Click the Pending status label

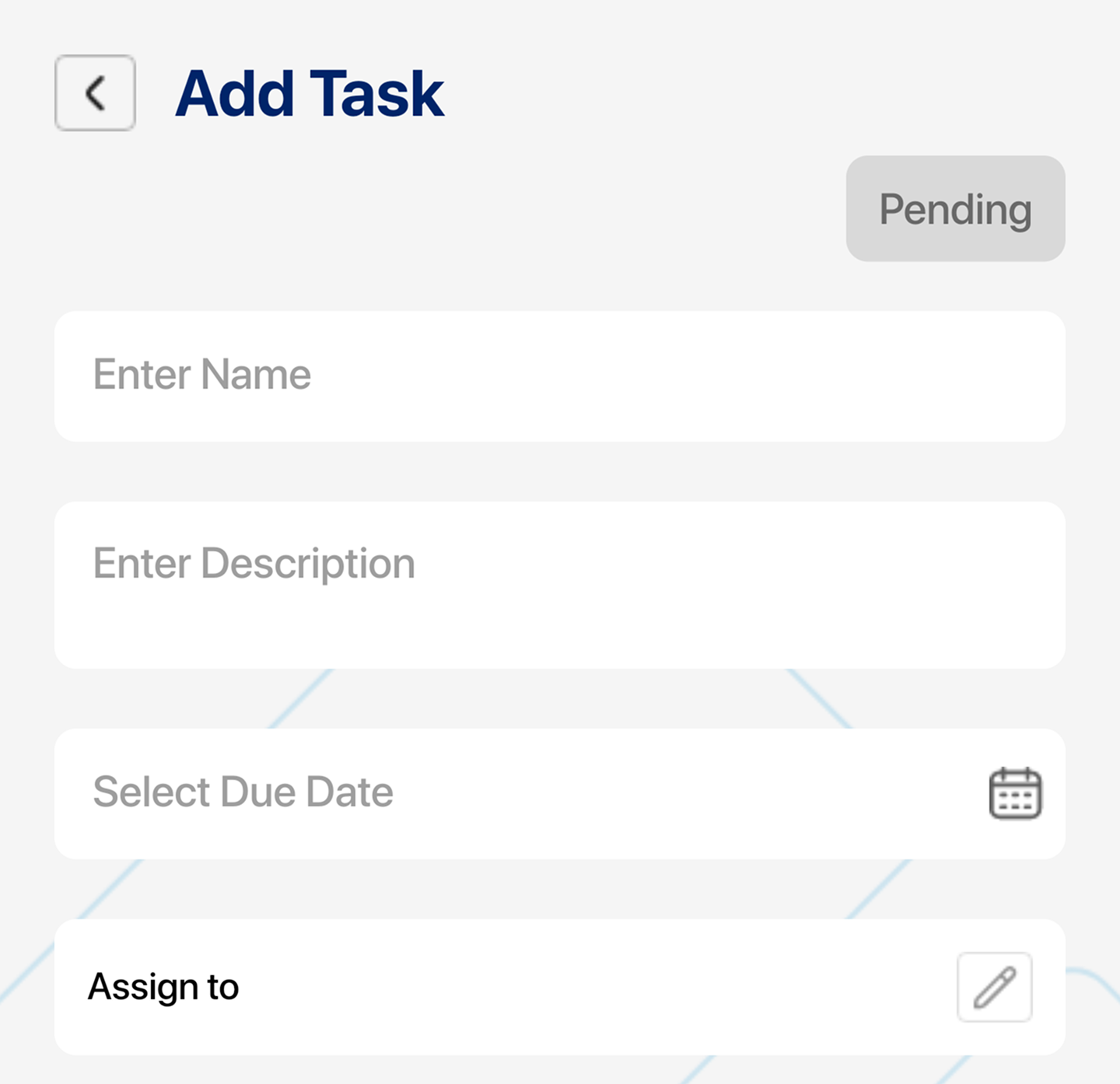pos(955,210)
